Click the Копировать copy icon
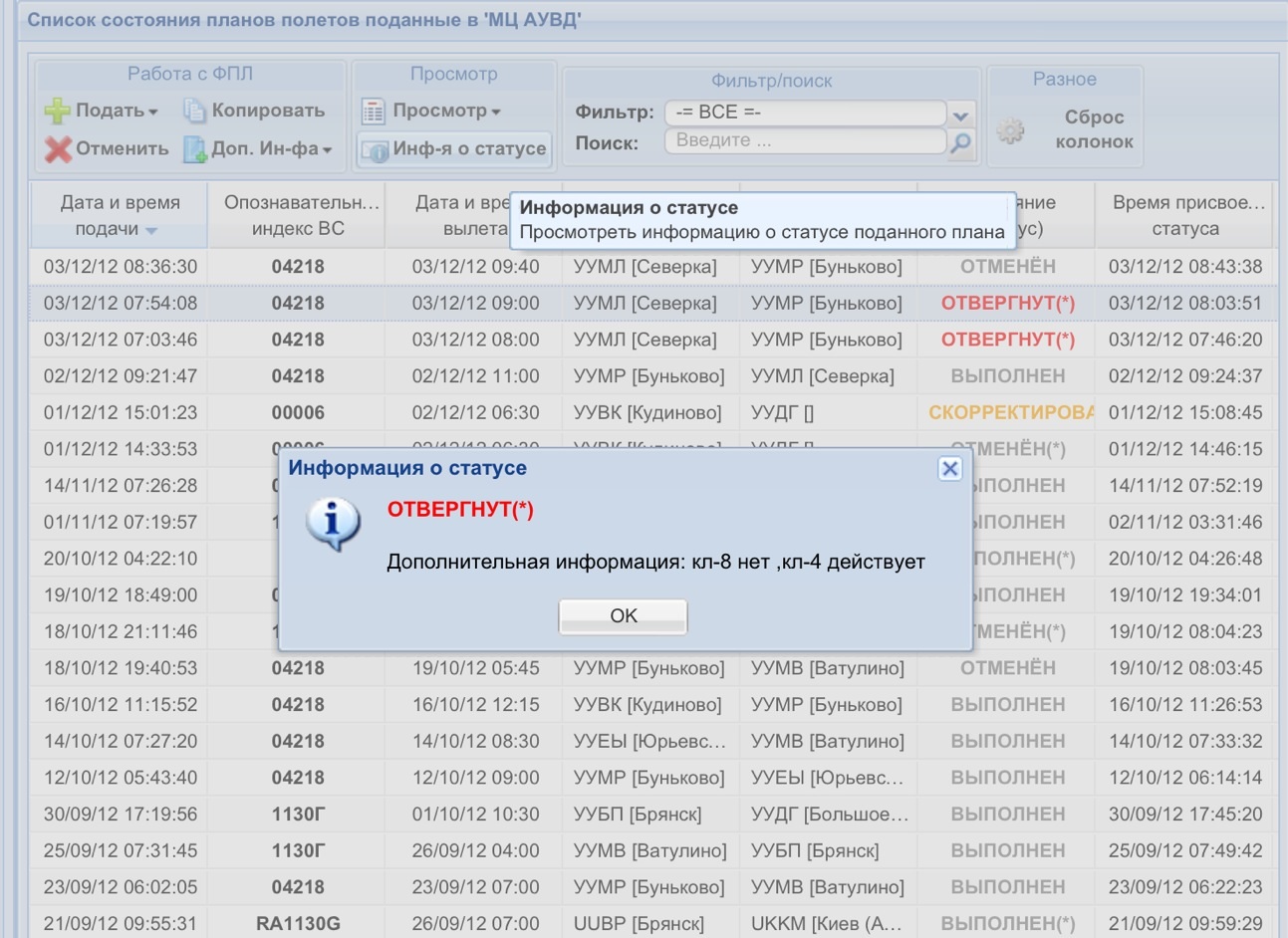The width and height of the screenshot is (1288, 938). 193,111
